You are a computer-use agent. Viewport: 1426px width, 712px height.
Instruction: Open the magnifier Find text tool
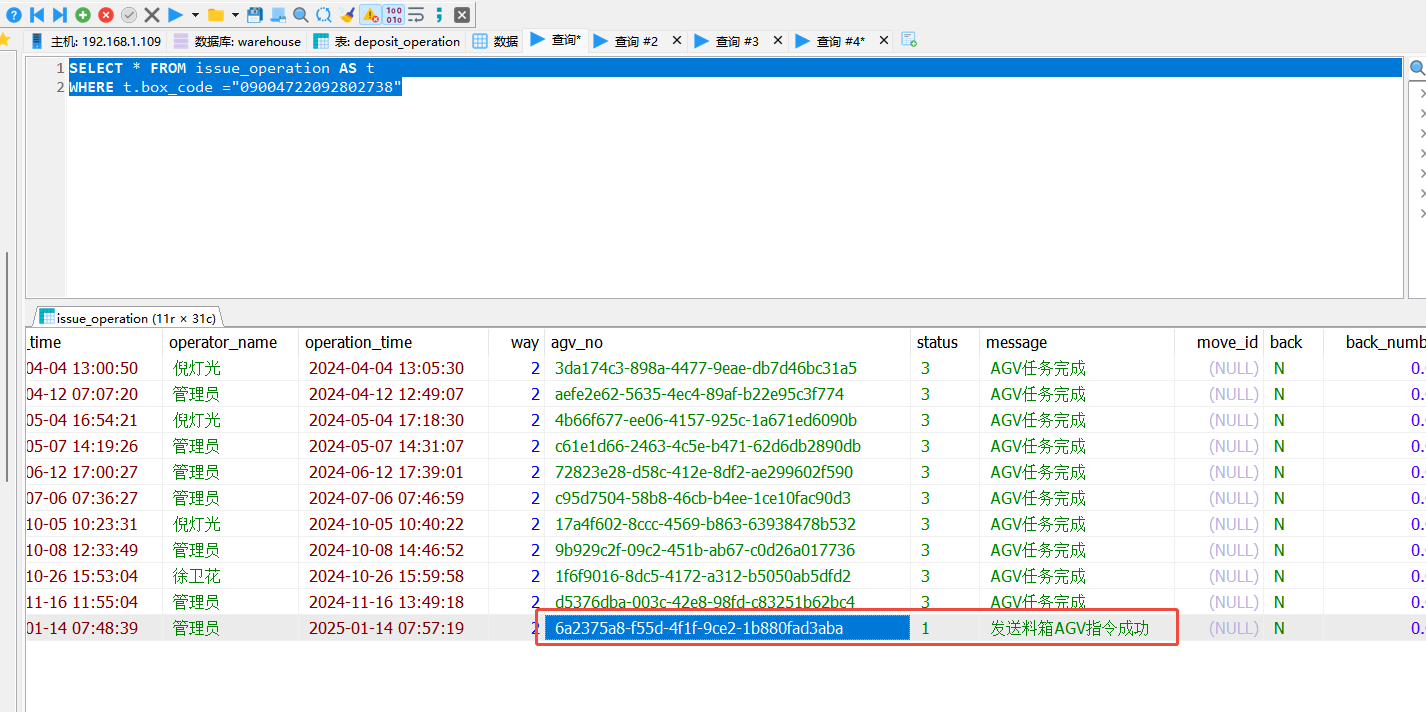(300, 15)
